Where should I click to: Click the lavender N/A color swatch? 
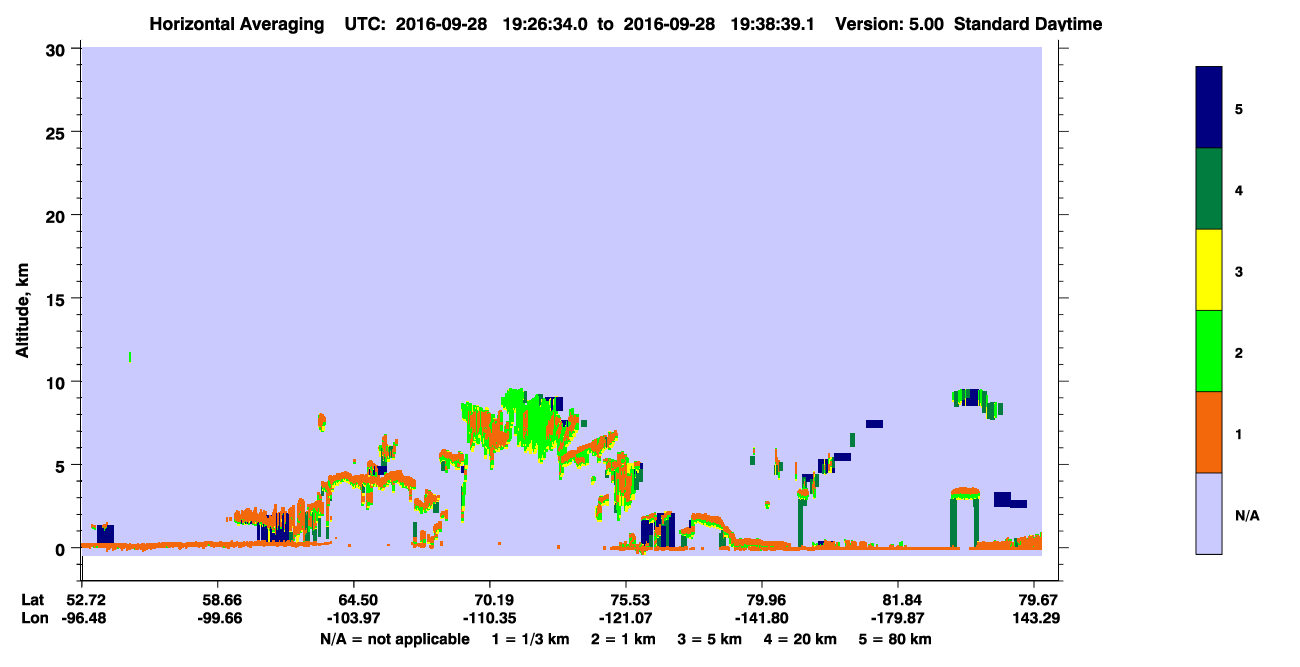[1209, 513]
